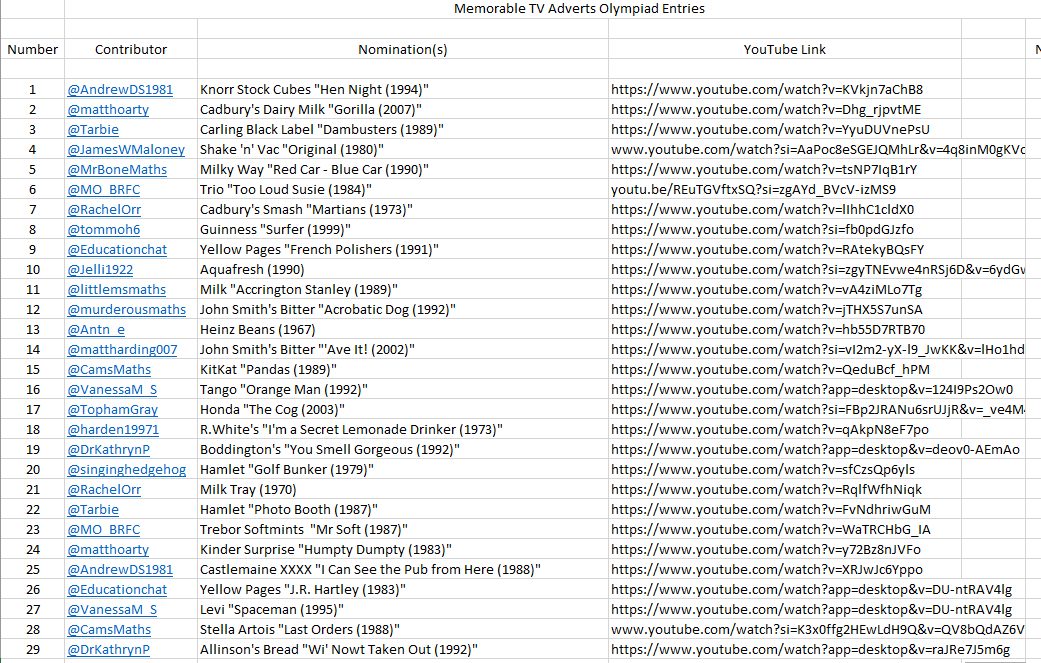This screenshot has width=1041, height=663.
Task: Select the Cadbury's Smash "Martians (1973)" cell
Action: coord(403,209)
